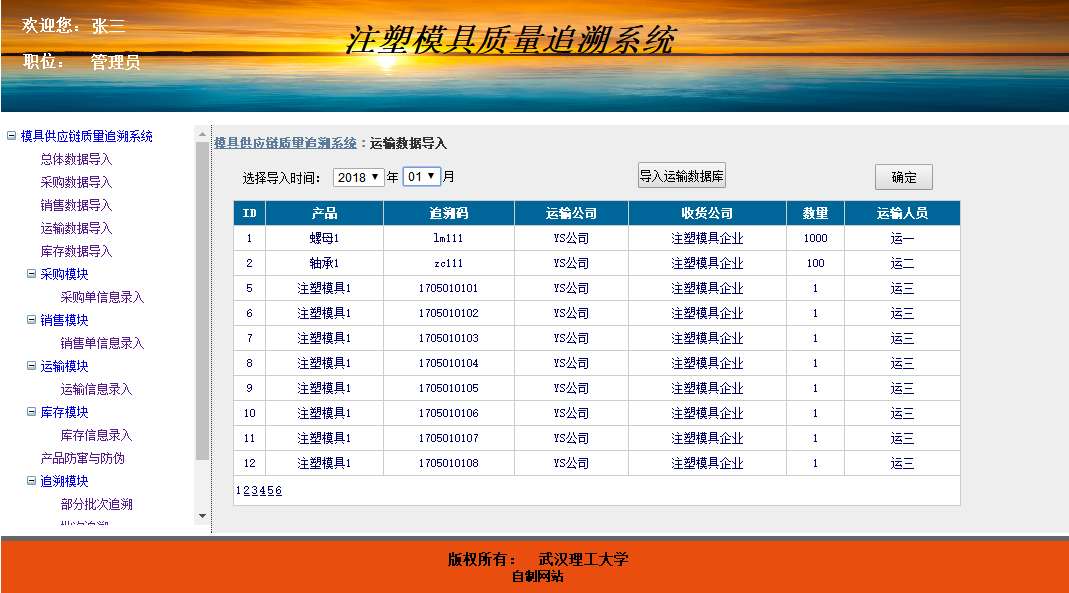Open the year 2018 dropdown
The image size is (1069, 593).
click(359, 177)
